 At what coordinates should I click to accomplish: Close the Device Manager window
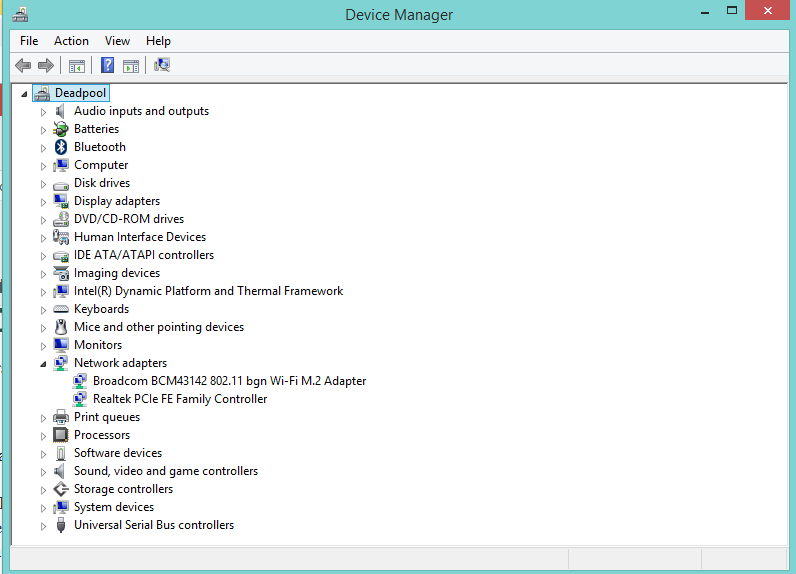click(768, 10)
